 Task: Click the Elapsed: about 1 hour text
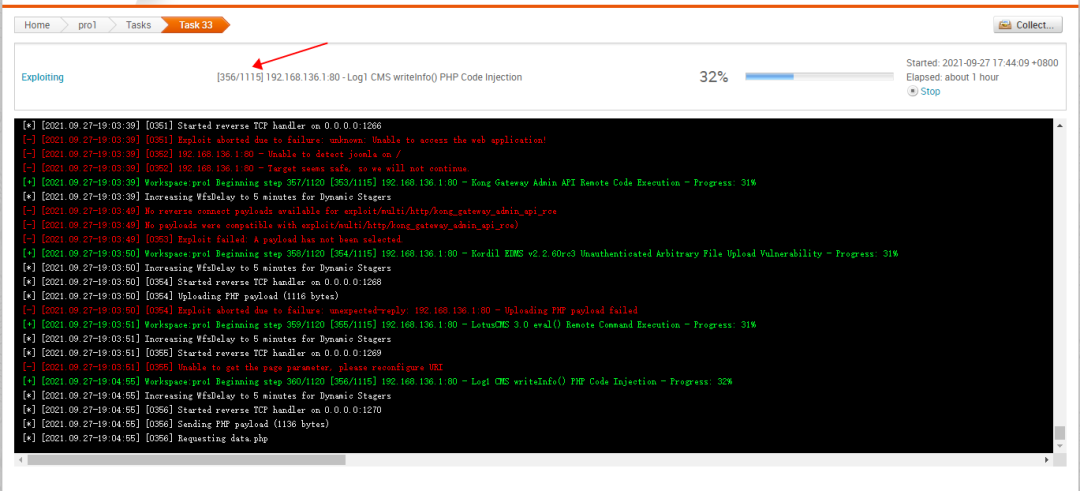click(x=953, y=77)
